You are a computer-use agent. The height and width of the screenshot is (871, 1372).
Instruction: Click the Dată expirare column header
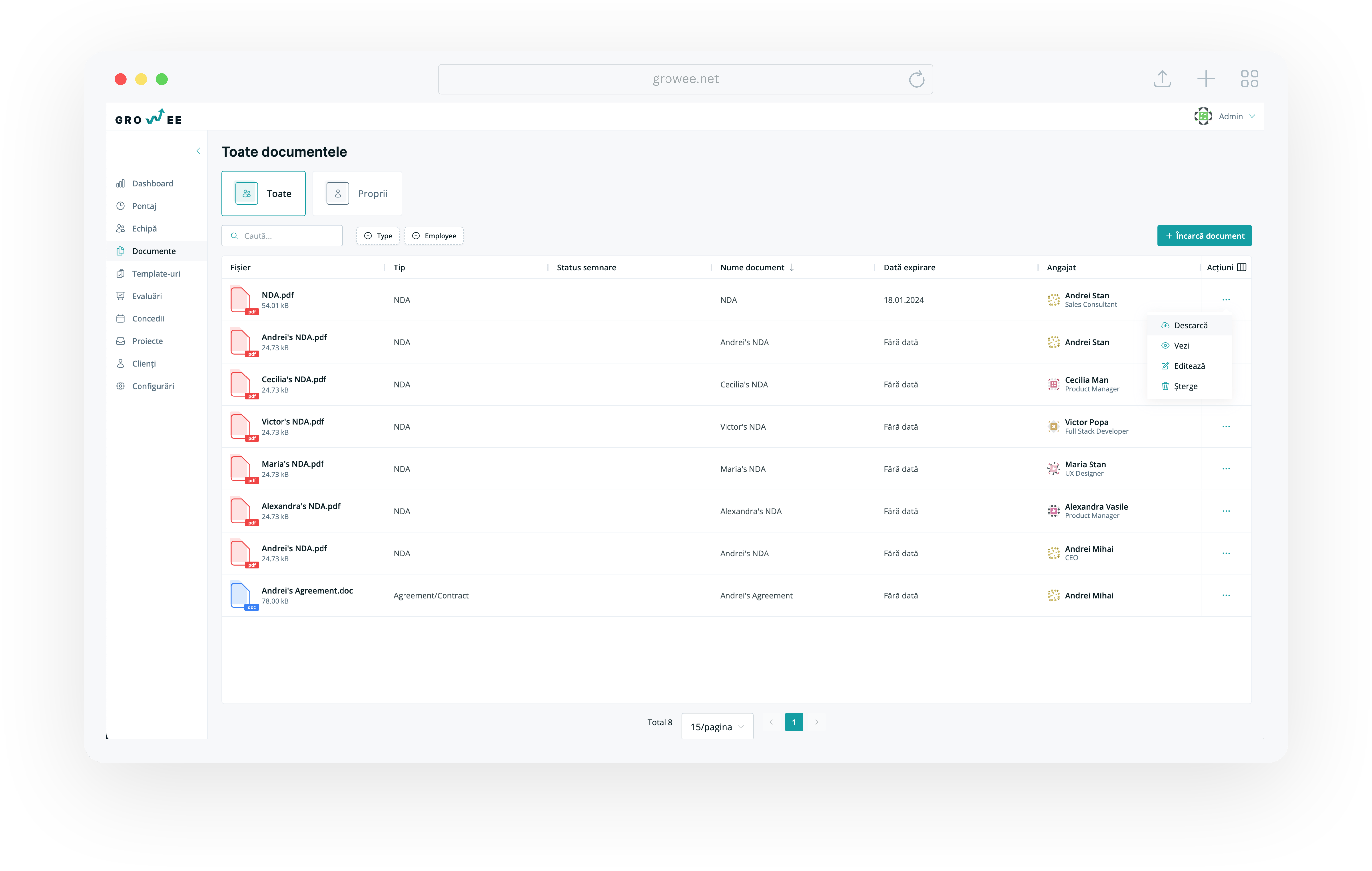click(x=909, y=267)
